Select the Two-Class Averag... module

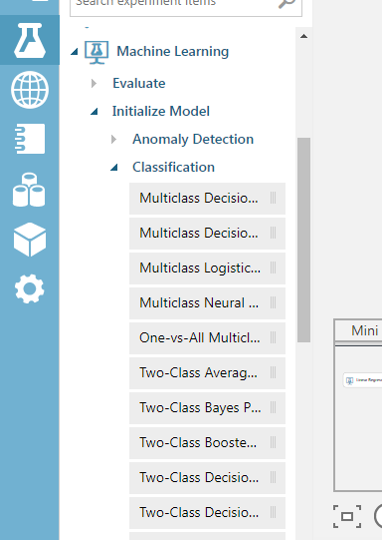(x=207, y=373)
